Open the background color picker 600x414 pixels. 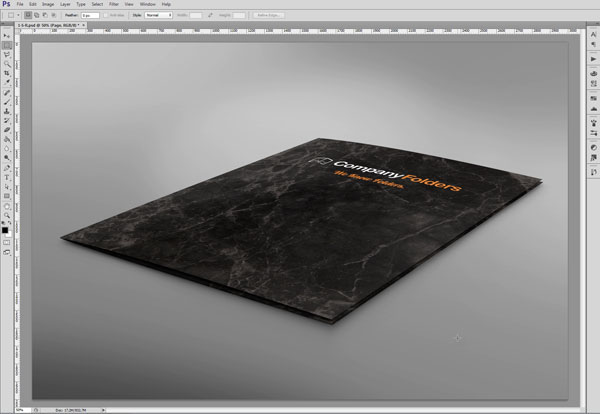(x=10, y=234)
